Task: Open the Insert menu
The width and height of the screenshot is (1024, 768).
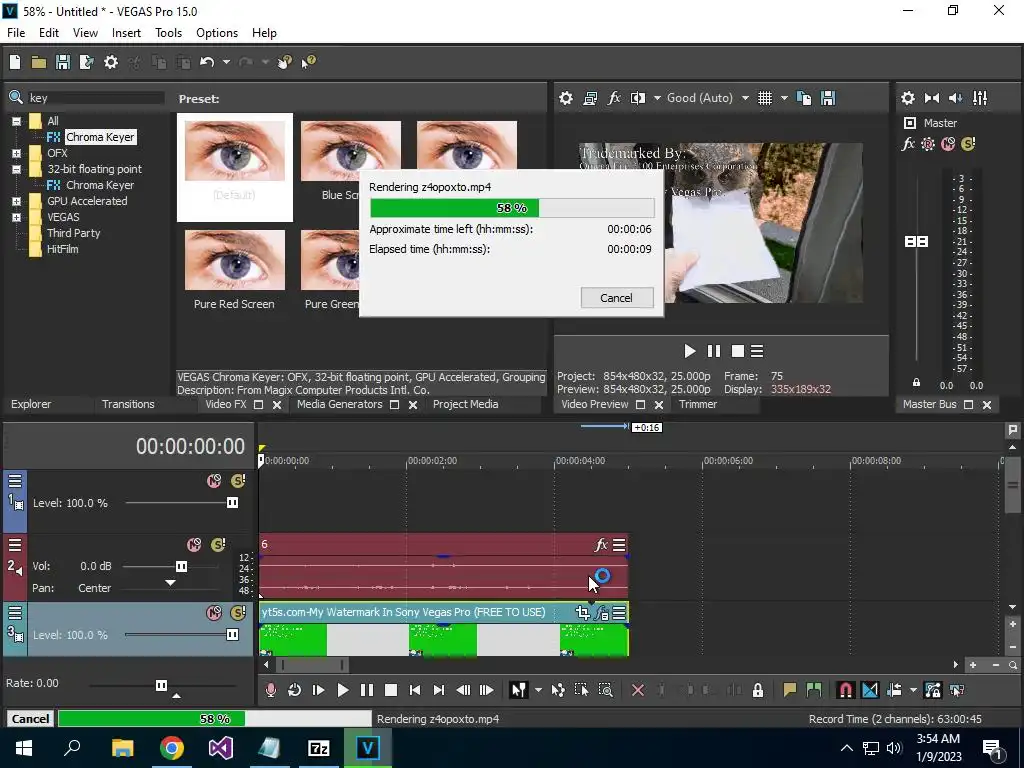Action: point(126,33)
